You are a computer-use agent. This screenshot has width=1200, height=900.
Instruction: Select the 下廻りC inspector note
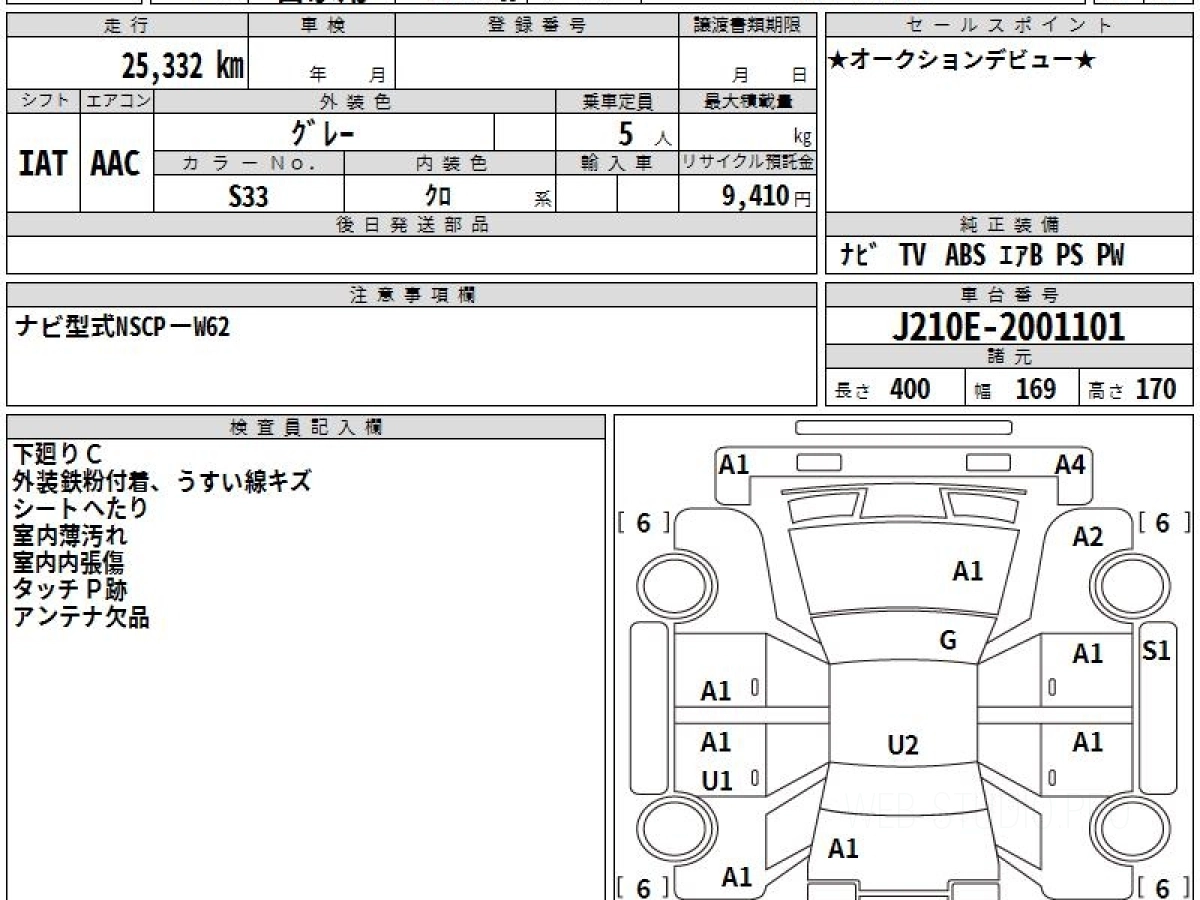pos(57,454)
